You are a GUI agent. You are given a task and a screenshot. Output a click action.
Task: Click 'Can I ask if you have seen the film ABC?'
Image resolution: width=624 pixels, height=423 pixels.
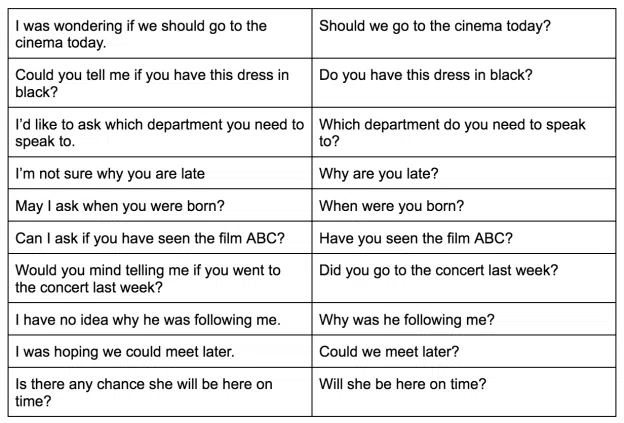click(x=152, y=238)
